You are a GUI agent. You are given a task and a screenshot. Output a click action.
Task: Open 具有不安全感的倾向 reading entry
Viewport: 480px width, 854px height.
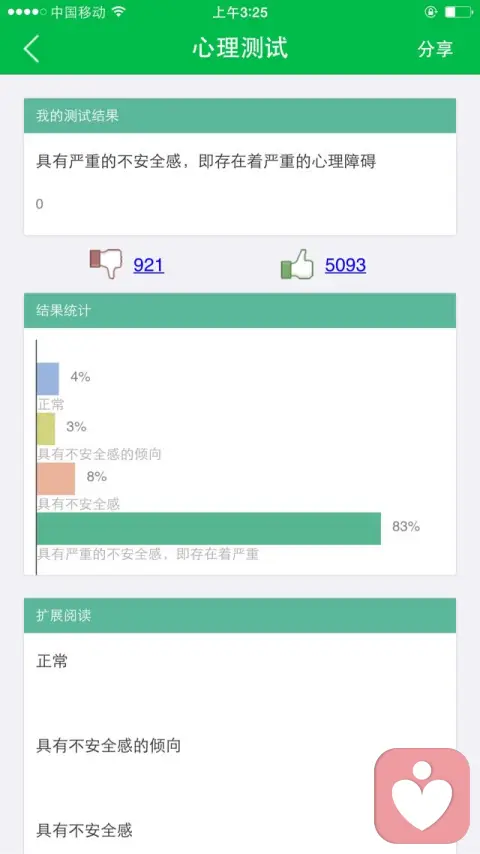(x=108, y=746)
